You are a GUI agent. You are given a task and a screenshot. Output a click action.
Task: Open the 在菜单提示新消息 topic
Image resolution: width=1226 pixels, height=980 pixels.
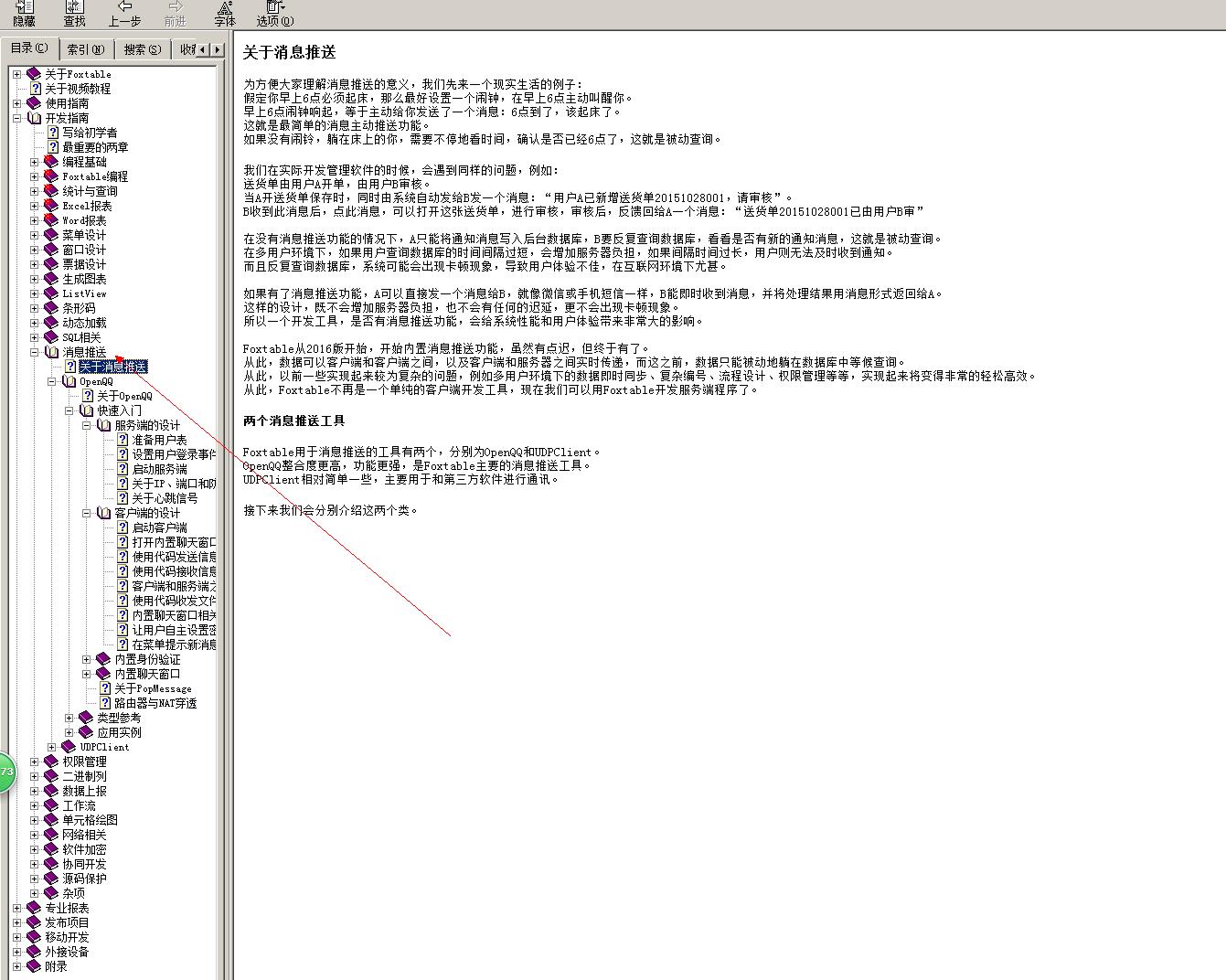[x=174, y=644]
